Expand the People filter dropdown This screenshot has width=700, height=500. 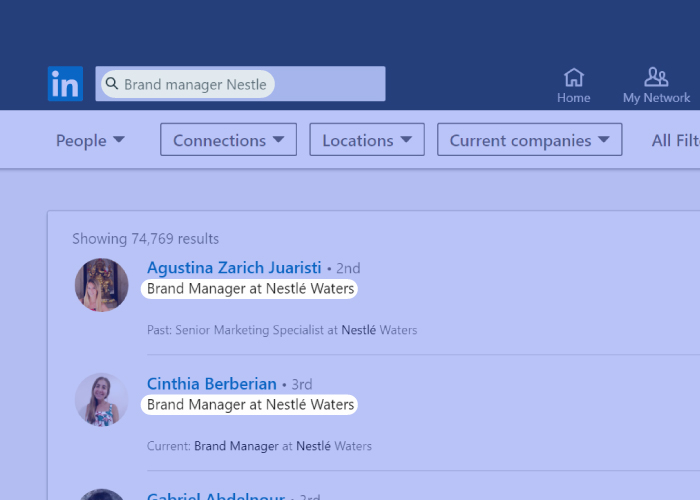coord(90,140)
